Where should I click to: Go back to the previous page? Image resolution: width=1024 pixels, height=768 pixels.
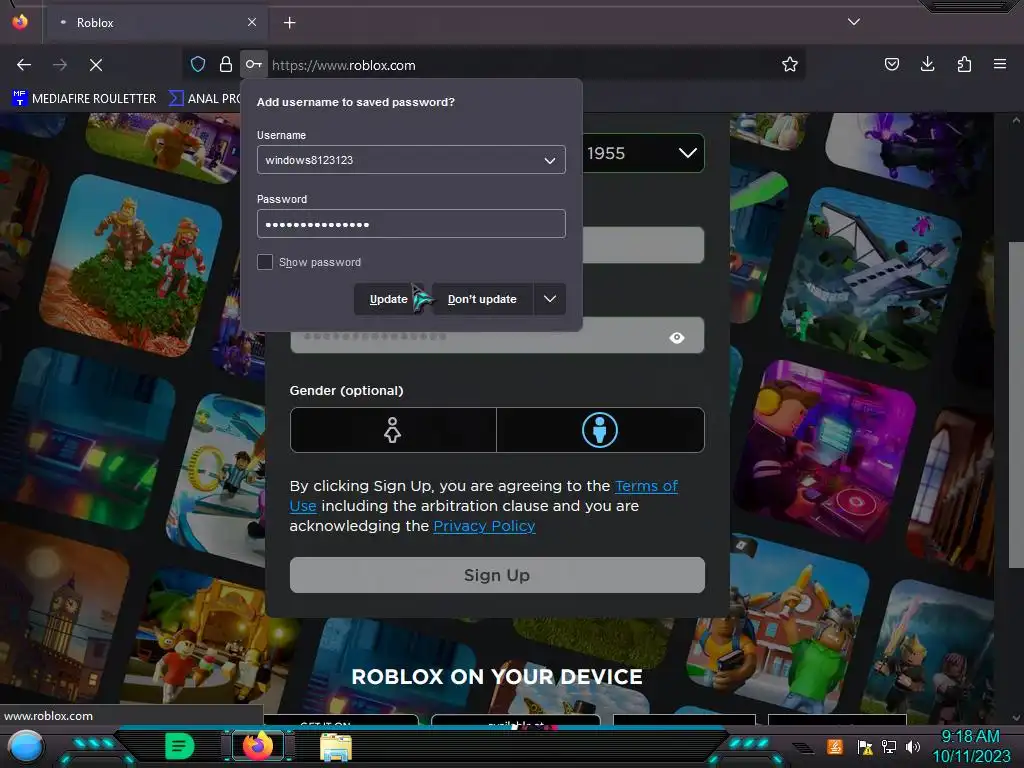pos(24,65)
